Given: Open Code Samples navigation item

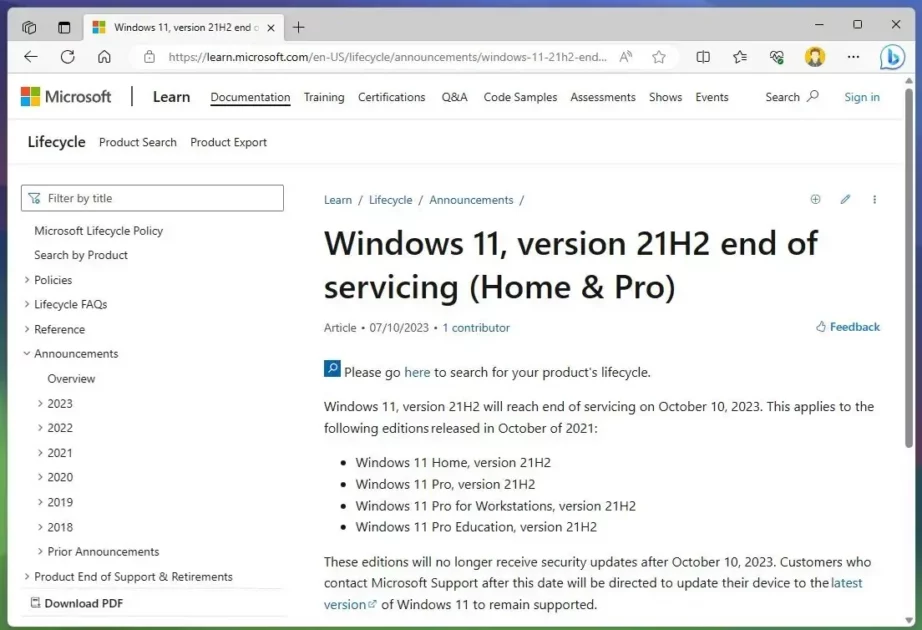Looking at the screenshot, I should [520, 97].
